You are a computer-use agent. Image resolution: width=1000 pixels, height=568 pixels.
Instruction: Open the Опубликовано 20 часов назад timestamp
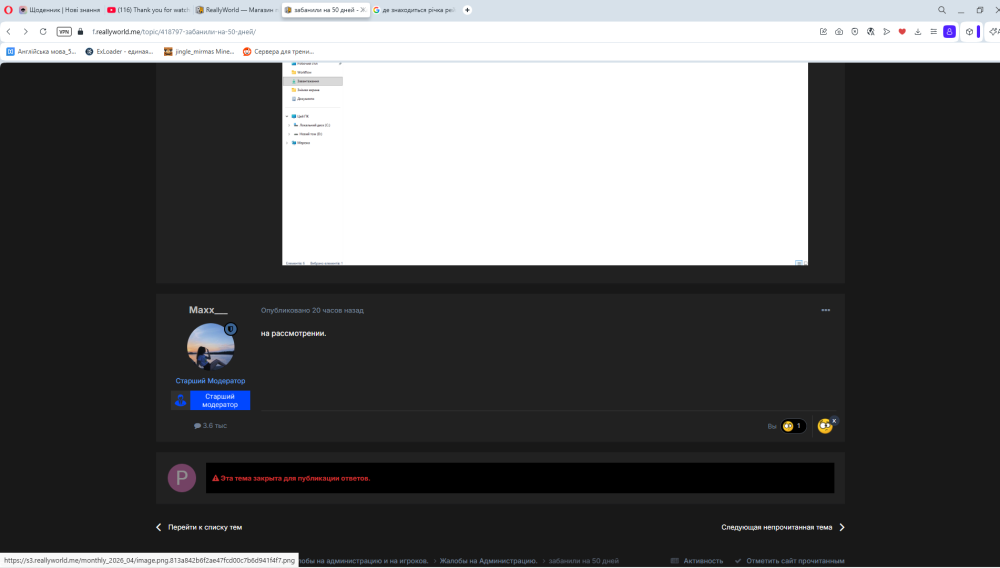coord(312,310)
